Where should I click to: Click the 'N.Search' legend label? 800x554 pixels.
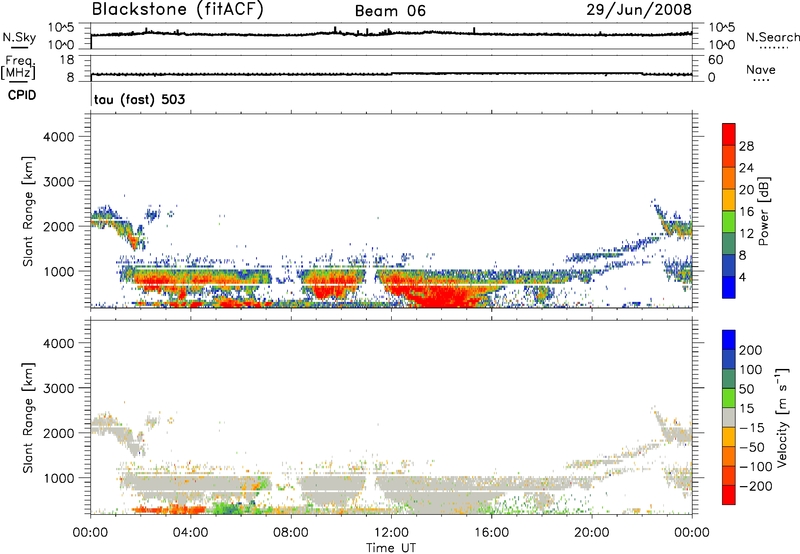[x=773, y=37]
